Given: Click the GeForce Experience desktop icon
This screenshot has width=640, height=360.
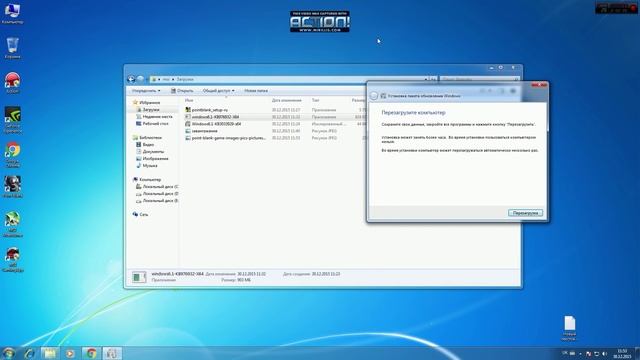Looking at the screenshot, I should tap(12, 120).
